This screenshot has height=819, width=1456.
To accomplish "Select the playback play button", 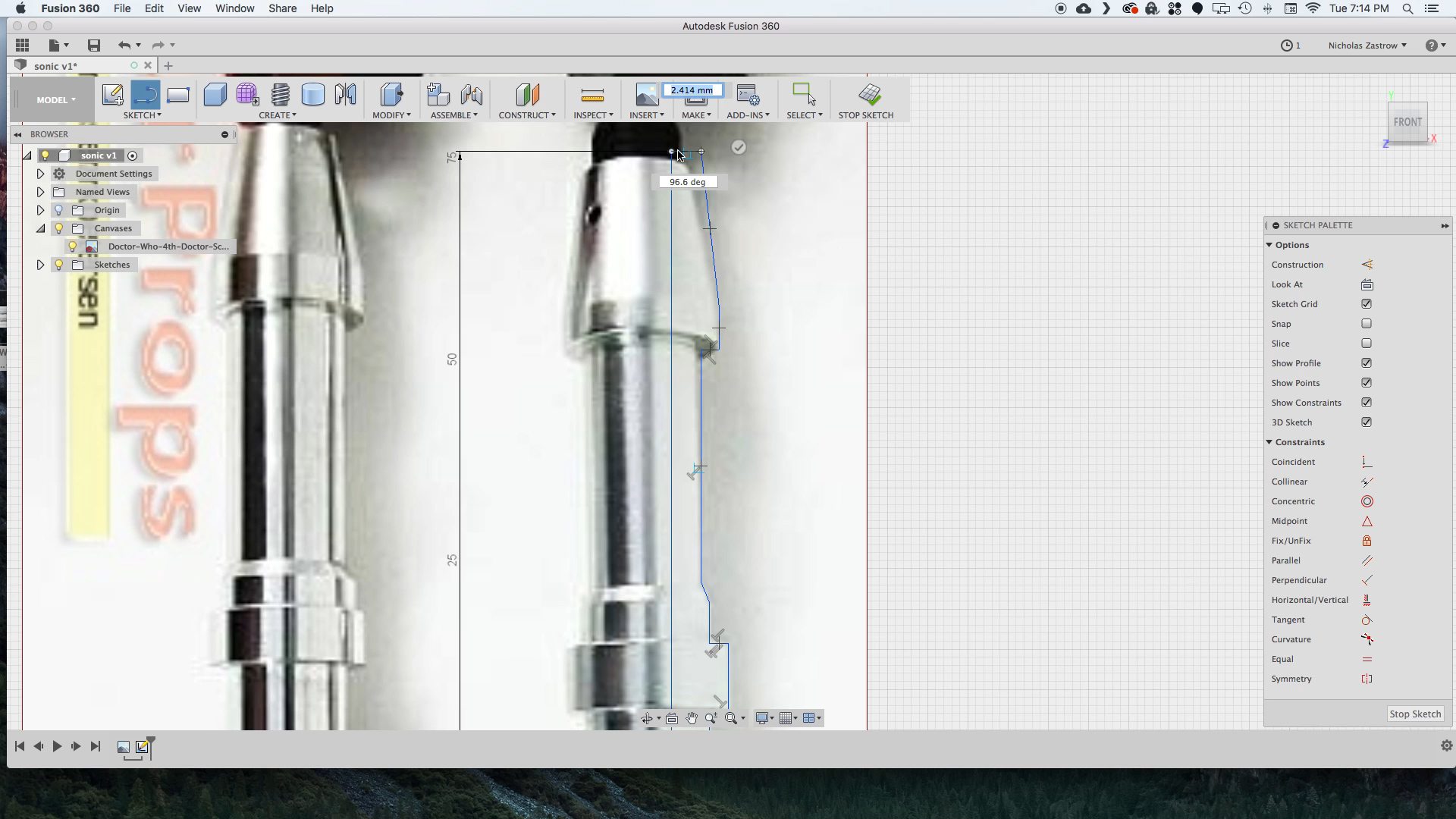I will coord(57,746).
